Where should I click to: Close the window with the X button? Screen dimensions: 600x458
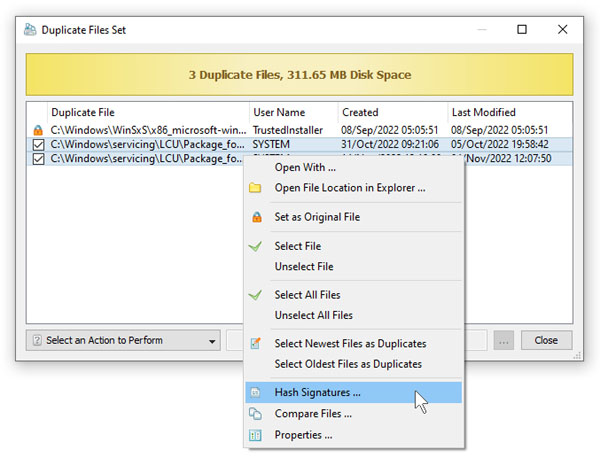(562, 29)
